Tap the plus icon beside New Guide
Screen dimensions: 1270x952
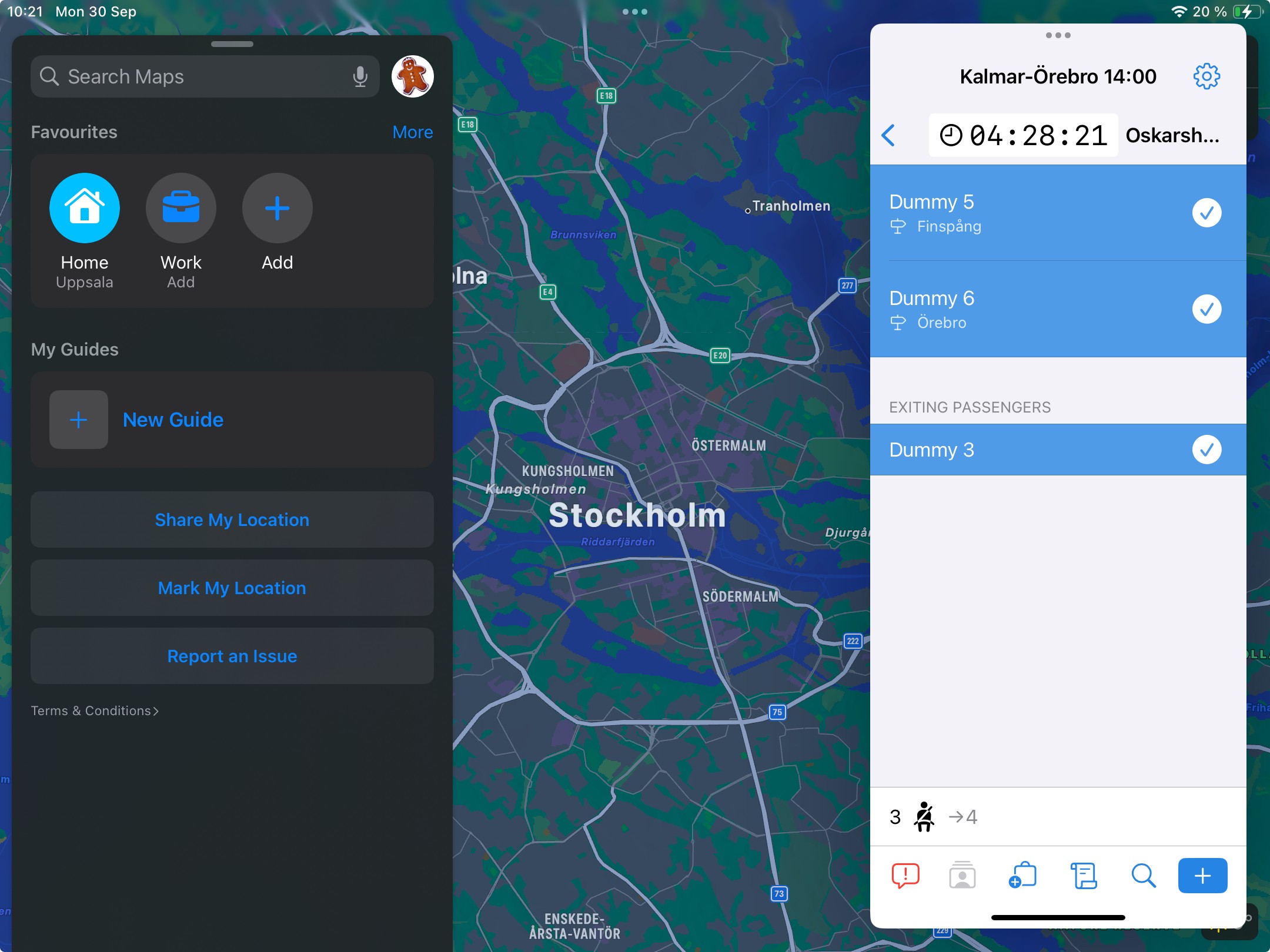pyautogui.click(x=79, y=420)
